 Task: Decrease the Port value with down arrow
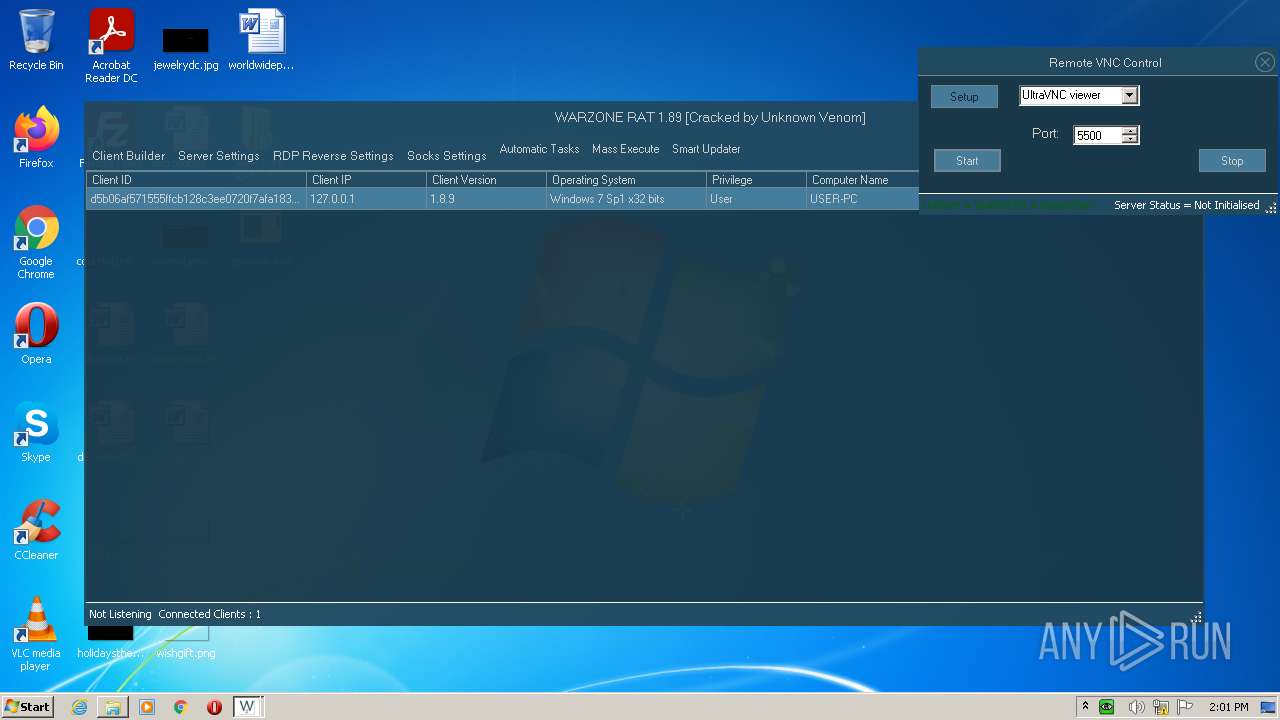point(1130,139)
